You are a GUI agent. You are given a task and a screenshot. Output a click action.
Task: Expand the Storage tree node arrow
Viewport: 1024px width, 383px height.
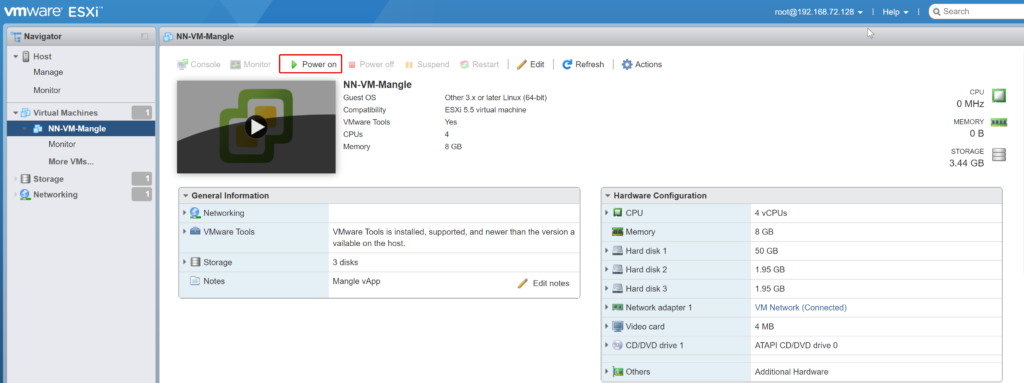(x=16, y=179)
